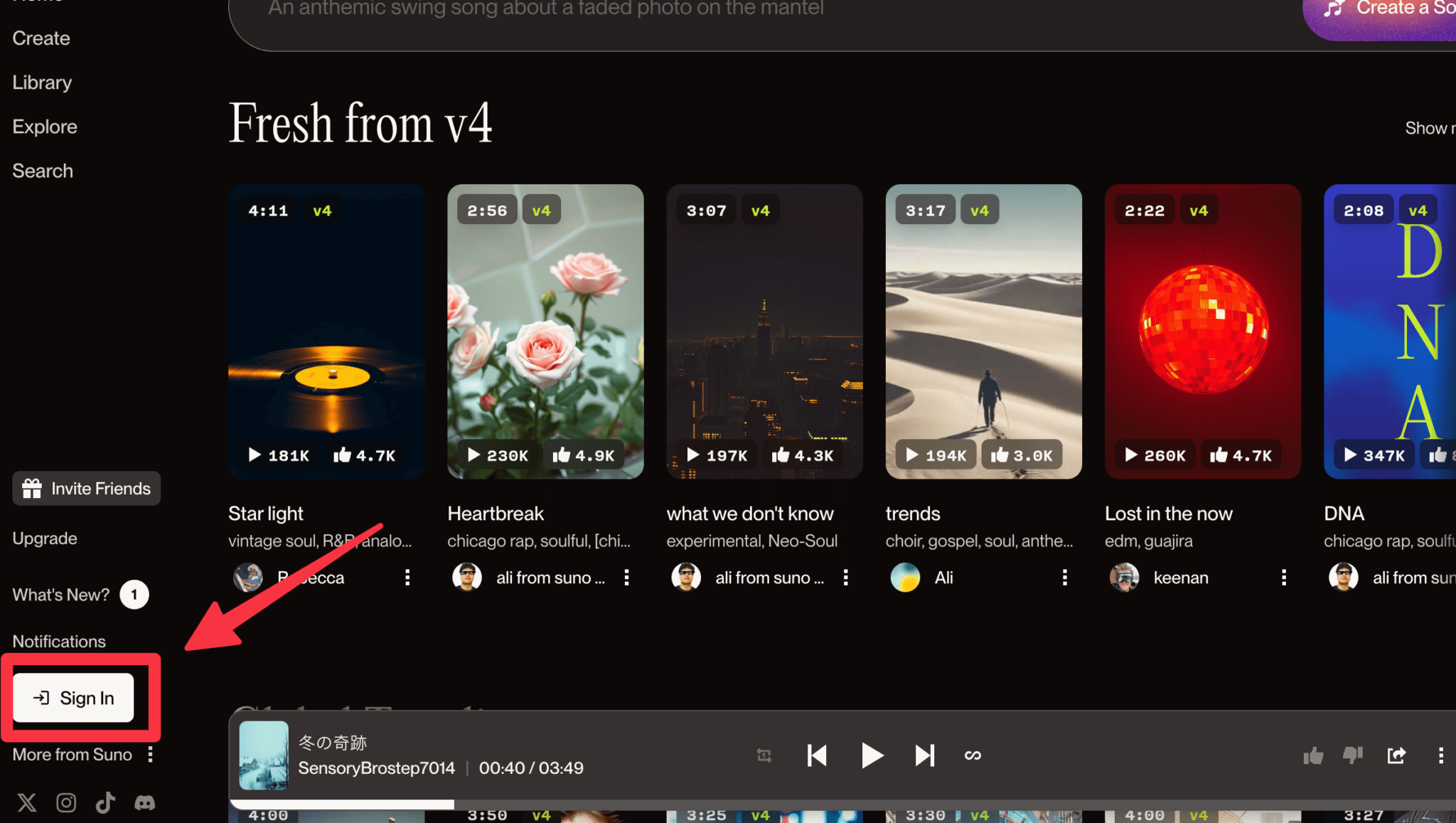Toggle the infinity autoplay icon
The image size is (1456, 823).
(x=973, y=755)
